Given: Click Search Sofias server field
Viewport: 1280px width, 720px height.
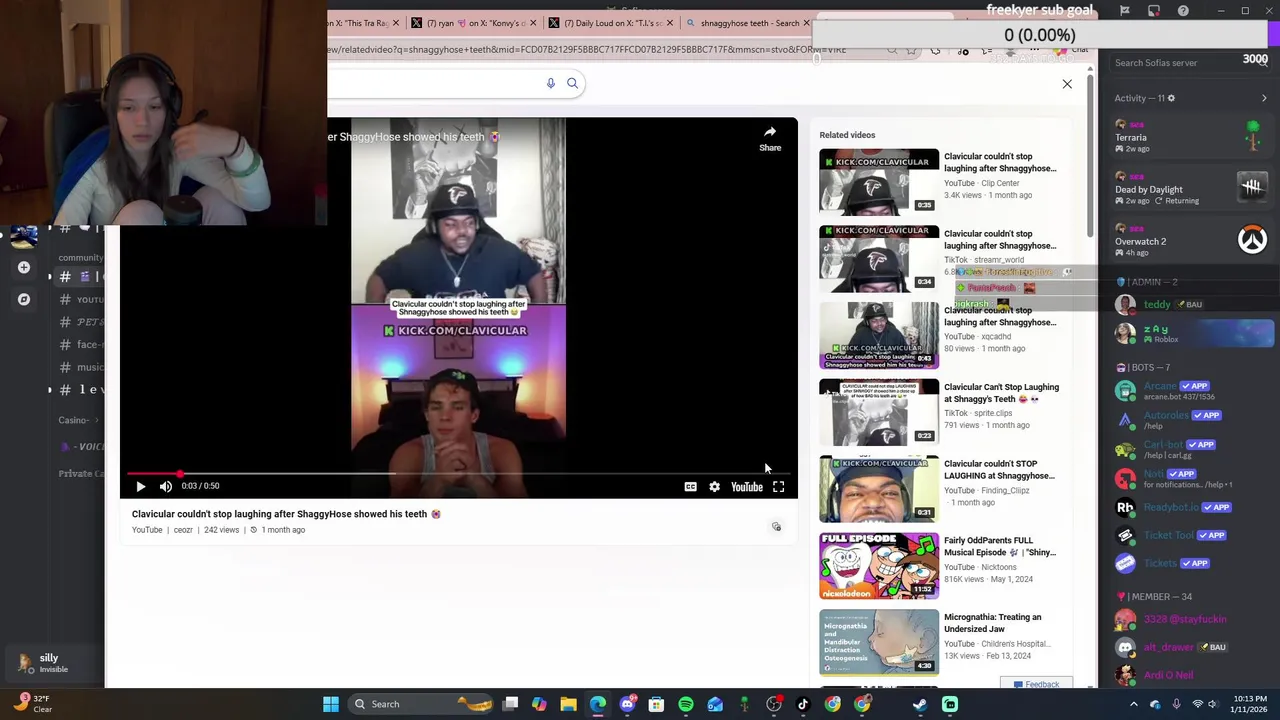Looking at the screenshot, I should click(1190, 63).
